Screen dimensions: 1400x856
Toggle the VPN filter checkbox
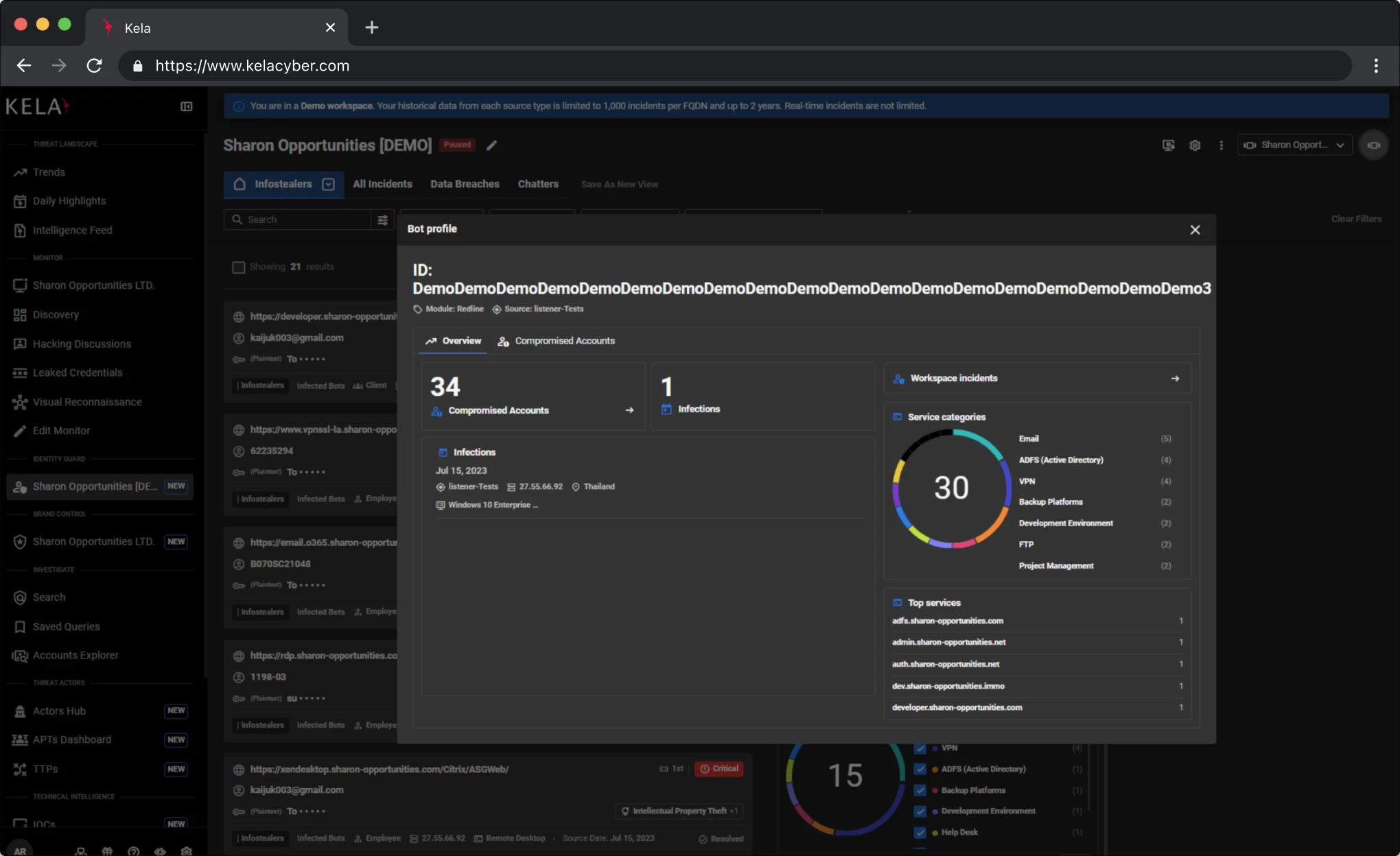point(920,748)
